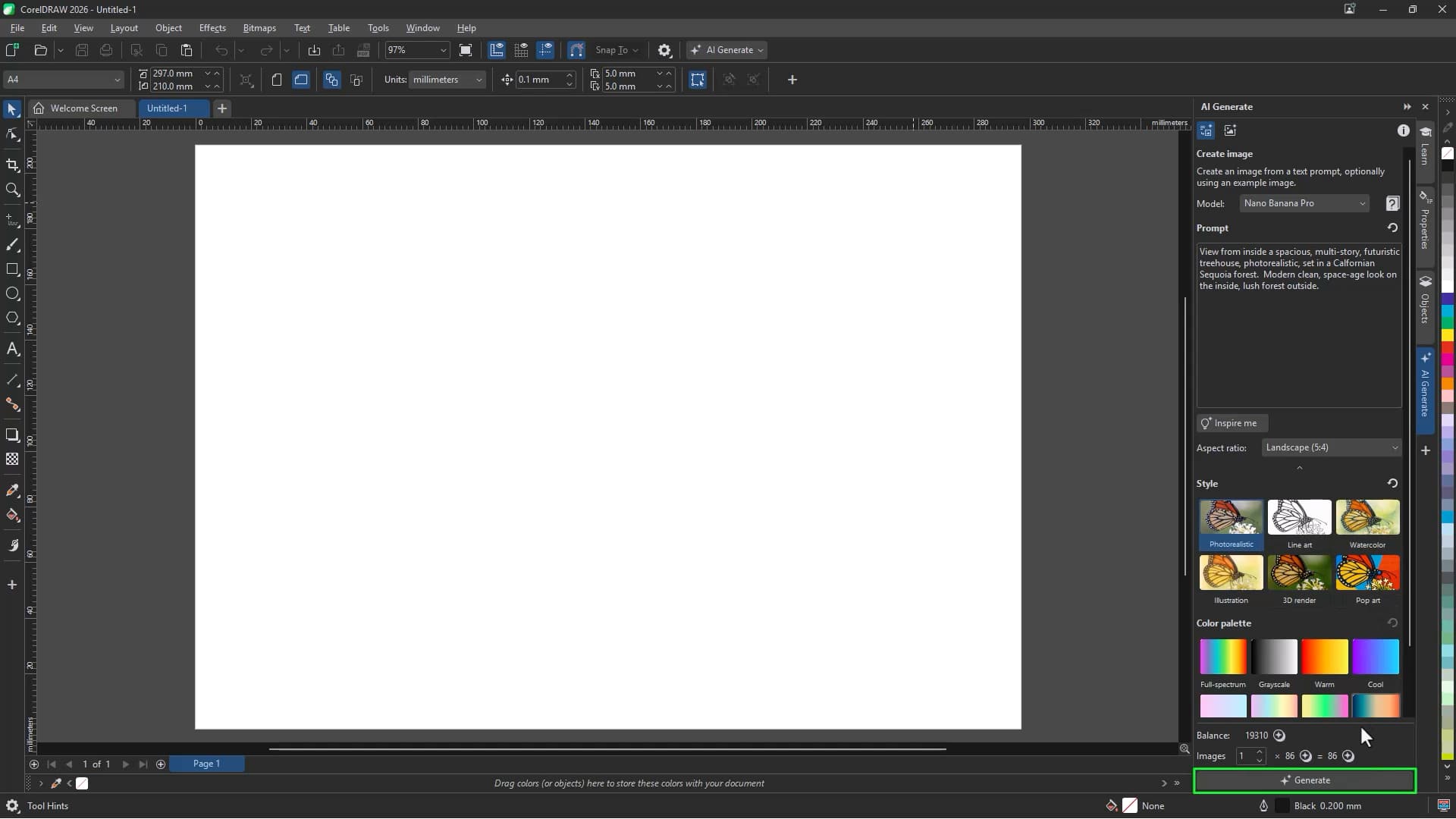Select the Zoom tool
The width and height of the screenshot is (1456, 819).
12,190
